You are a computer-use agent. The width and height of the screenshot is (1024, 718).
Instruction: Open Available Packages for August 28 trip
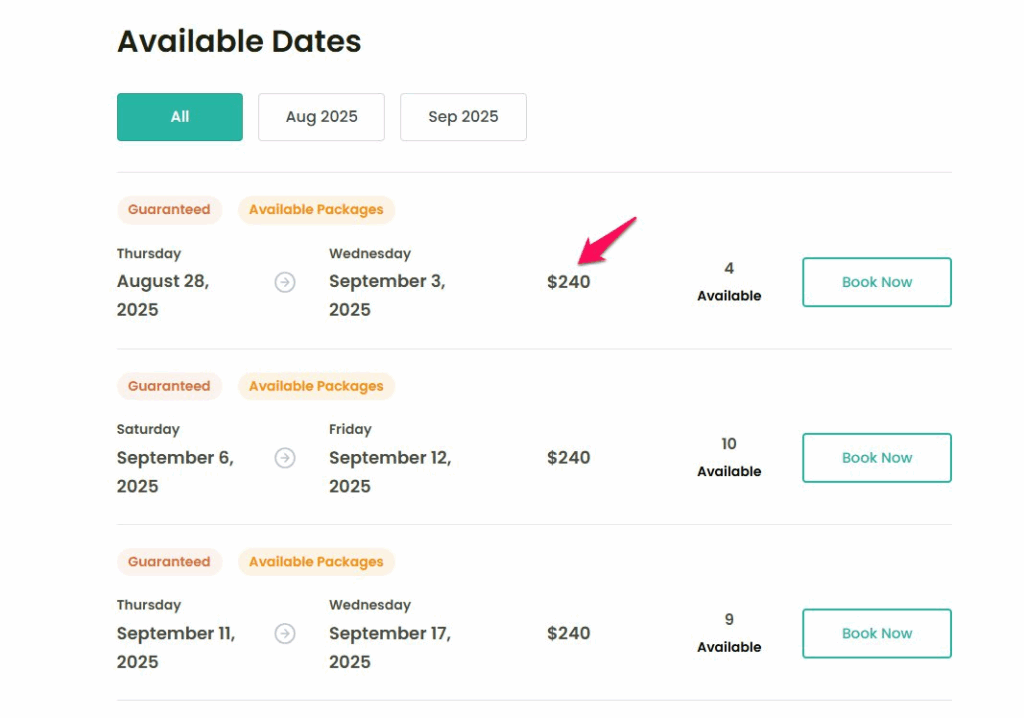(316, 210)
